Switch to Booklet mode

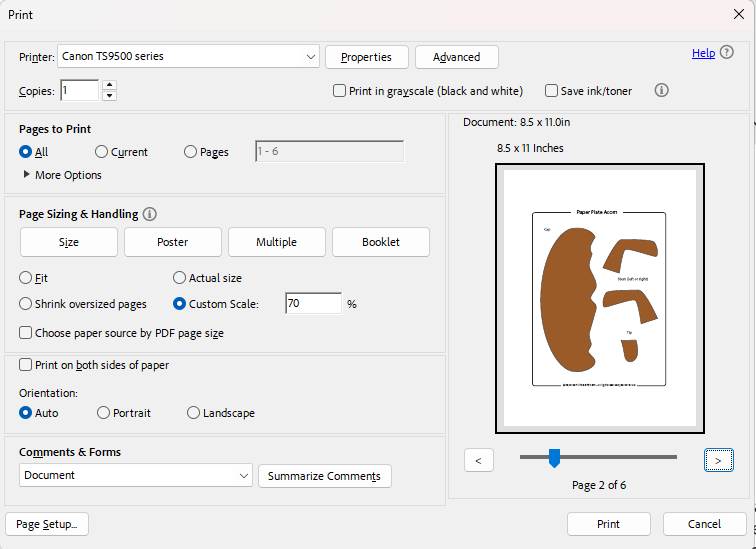point(381,242)
